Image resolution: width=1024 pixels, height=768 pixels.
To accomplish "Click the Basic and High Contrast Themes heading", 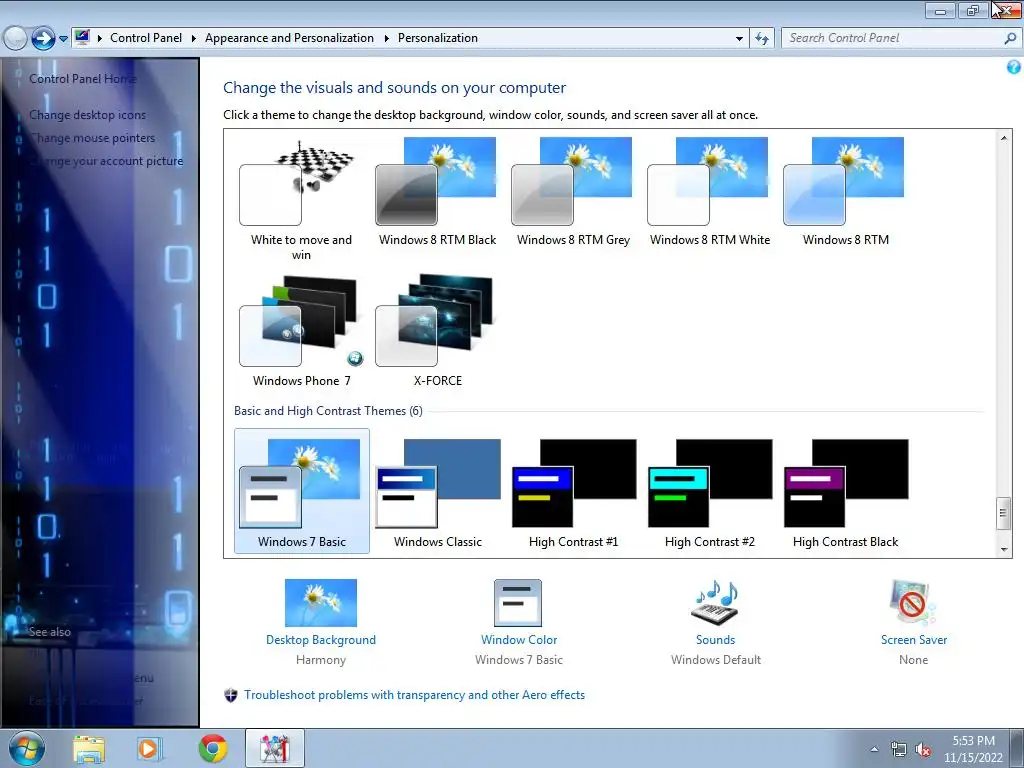I will tap(328, 411).
